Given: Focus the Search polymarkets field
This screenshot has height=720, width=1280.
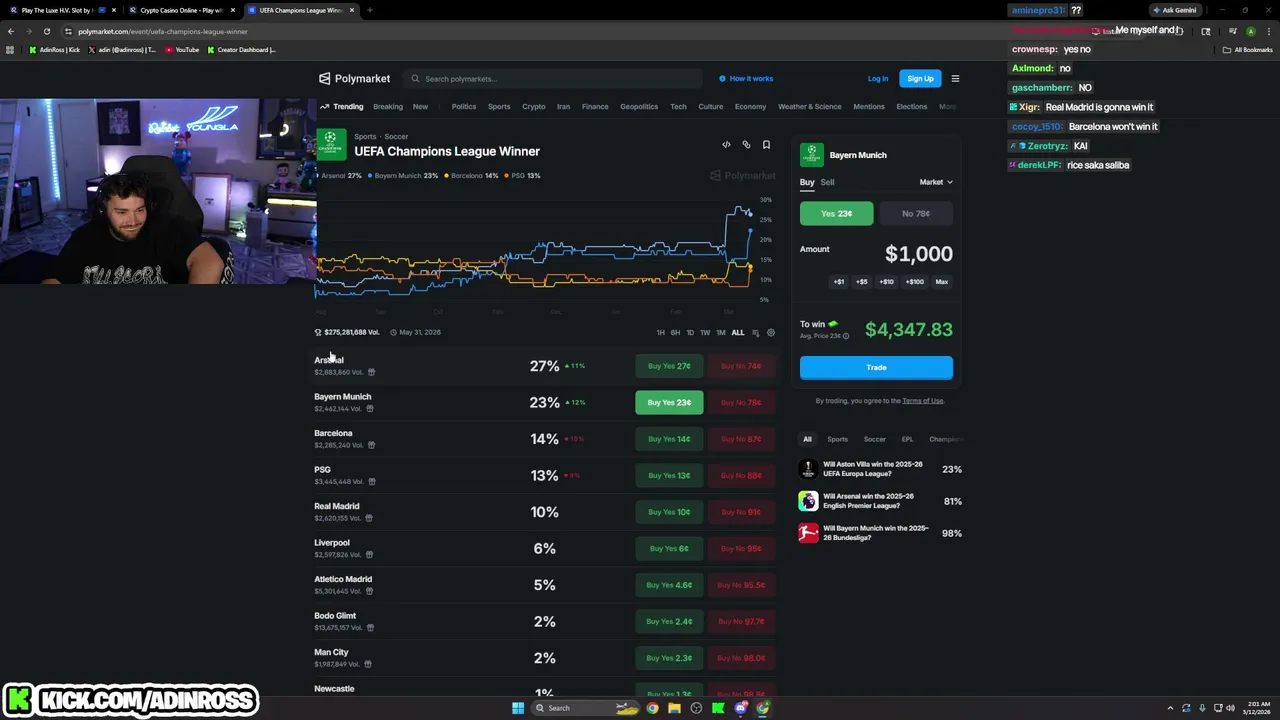Looking at the screenshot, I should 553,79.
